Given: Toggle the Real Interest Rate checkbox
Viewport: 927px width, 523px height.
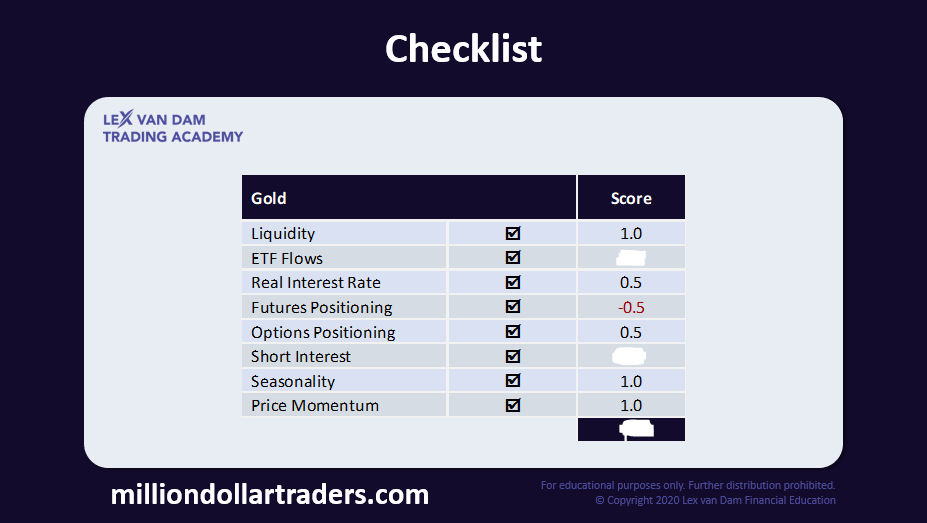Looking at the screenshot, I should tap(513, 282).
